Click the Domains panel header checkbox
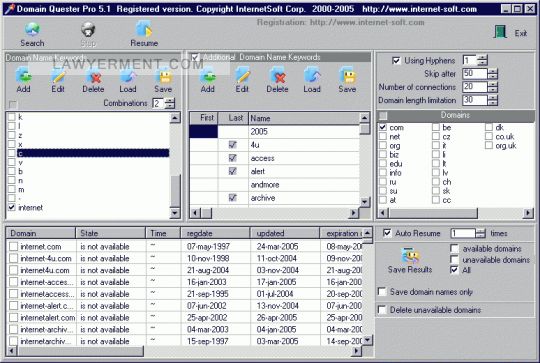 (383, 115)
